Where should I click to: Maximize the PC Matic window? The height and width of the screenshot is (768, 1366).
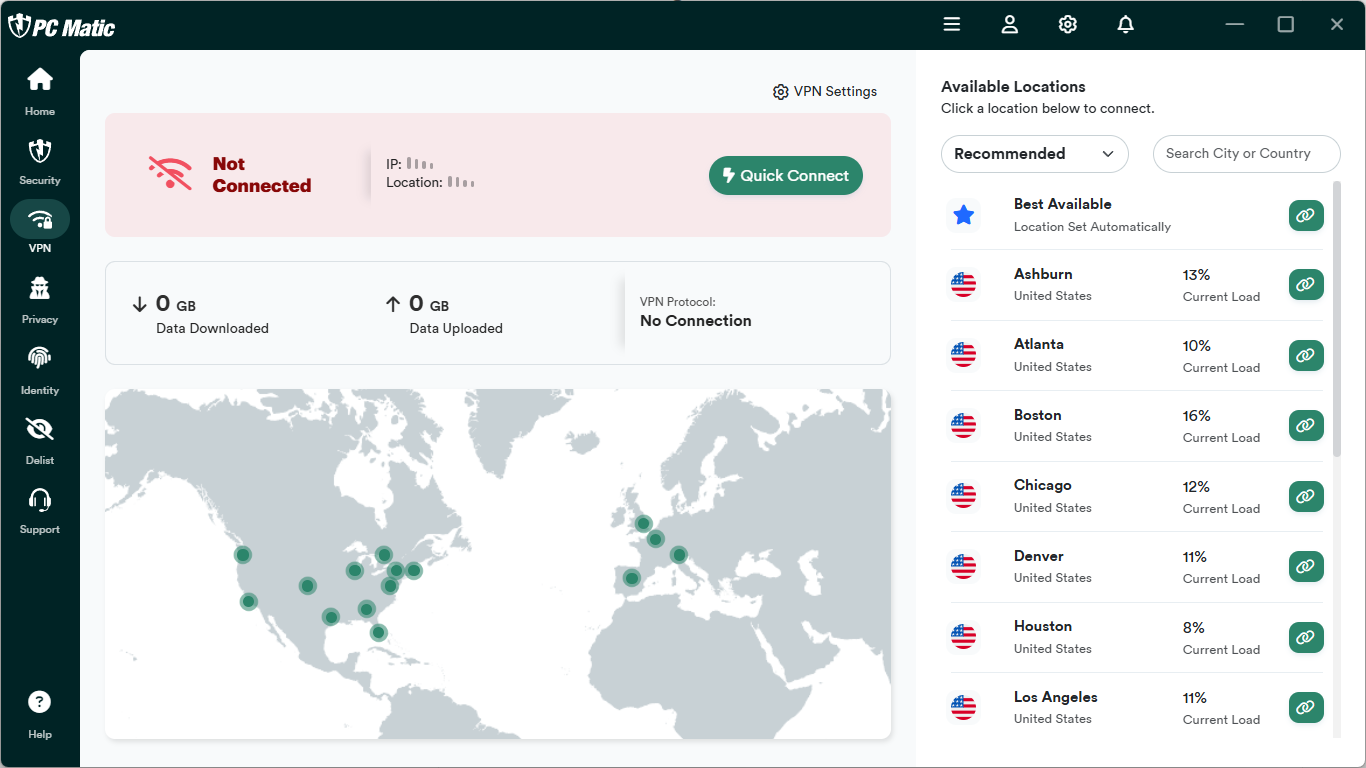[x=1286, y=24]
